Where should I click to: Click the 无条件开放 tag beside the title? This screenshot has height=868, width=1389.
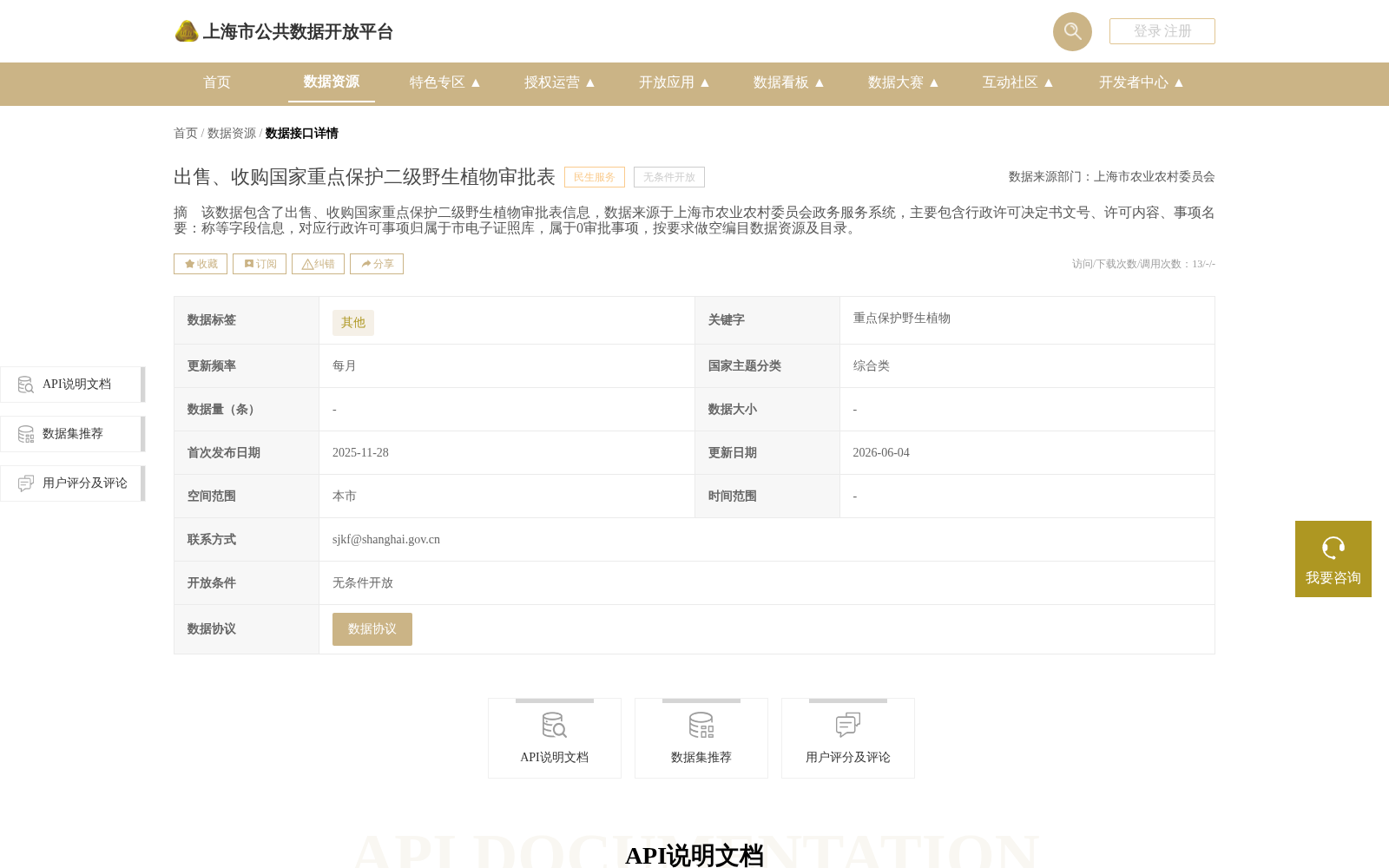click(669, 177)
